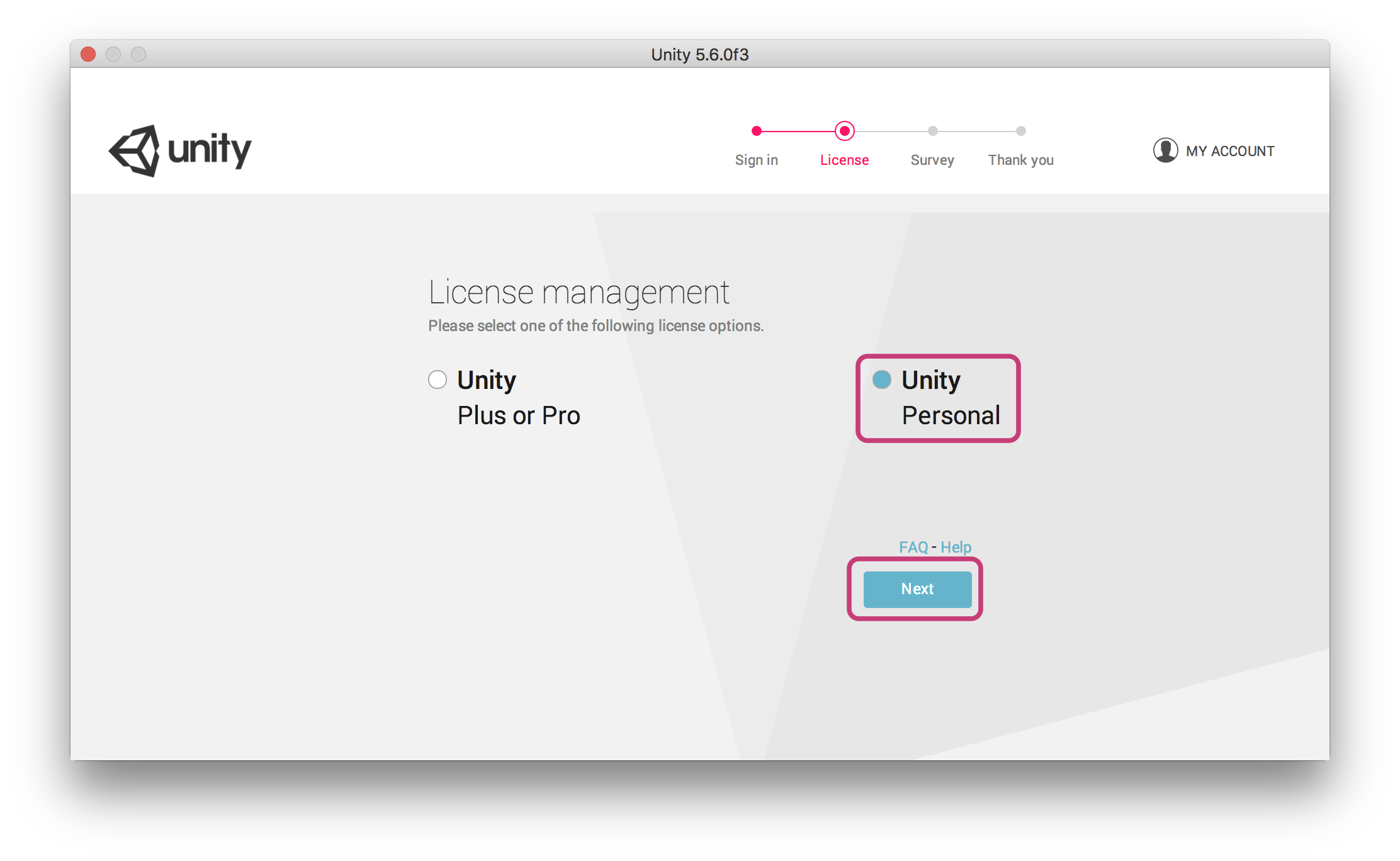Viewport: 1400px width, 861px height.
Task: Open the Help link
Action: pyautogui.click(x=956, y=547)
